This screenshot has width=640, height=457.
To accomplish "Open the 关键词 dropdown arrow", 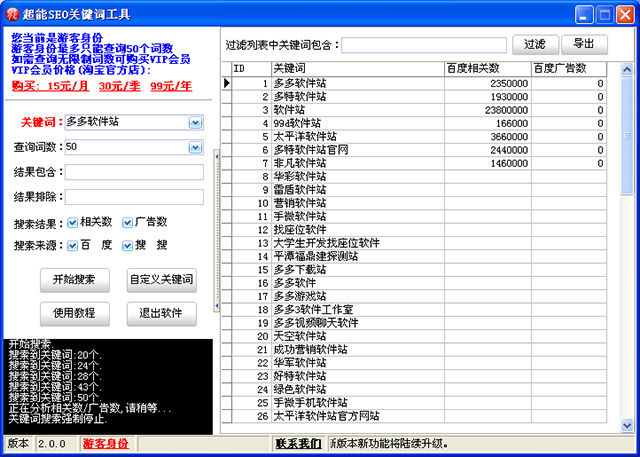I will click(196, 122).
